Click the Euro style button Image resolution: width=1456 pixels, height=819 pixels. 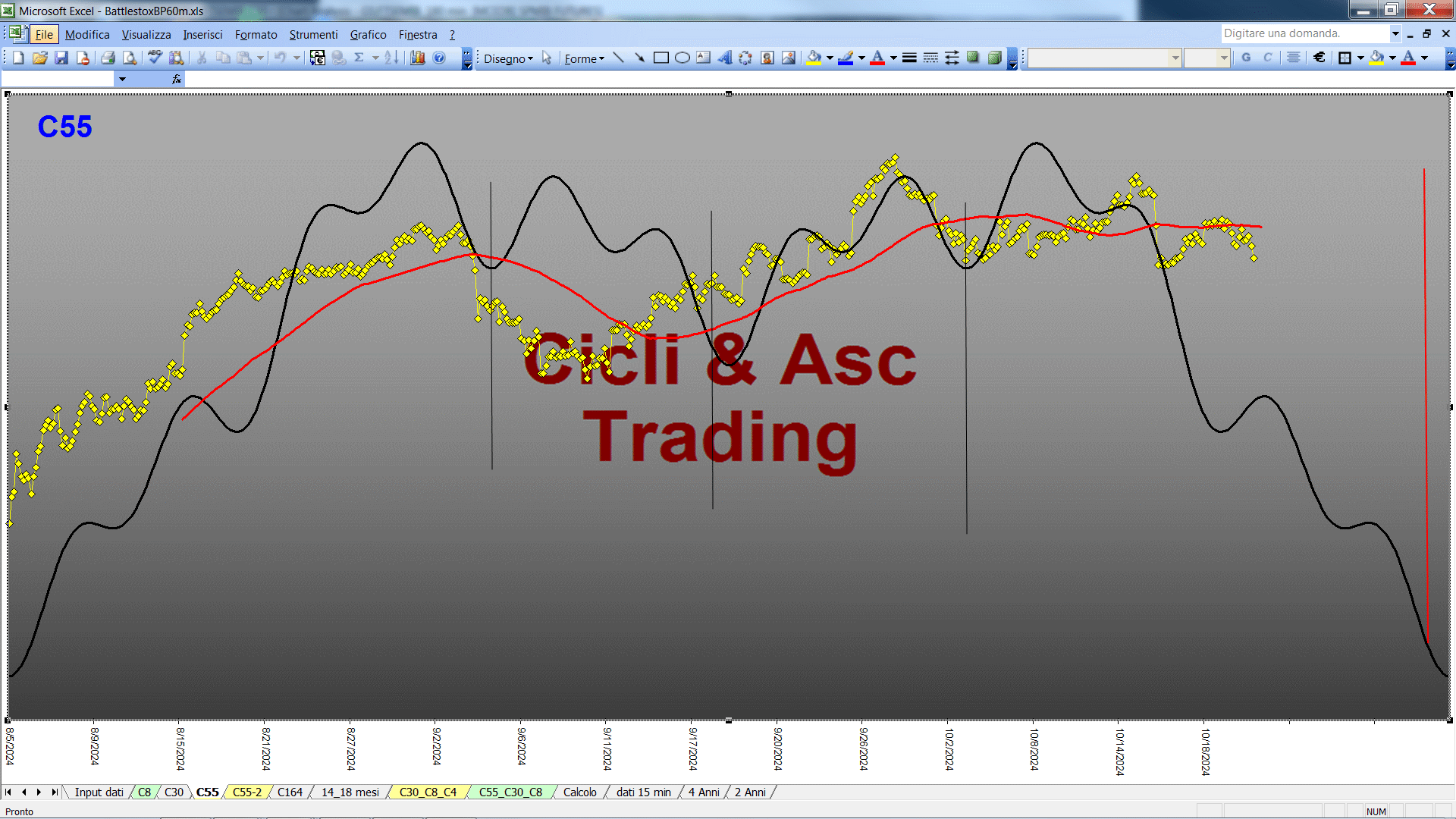pyautogui.click(x=1319, y=58)
